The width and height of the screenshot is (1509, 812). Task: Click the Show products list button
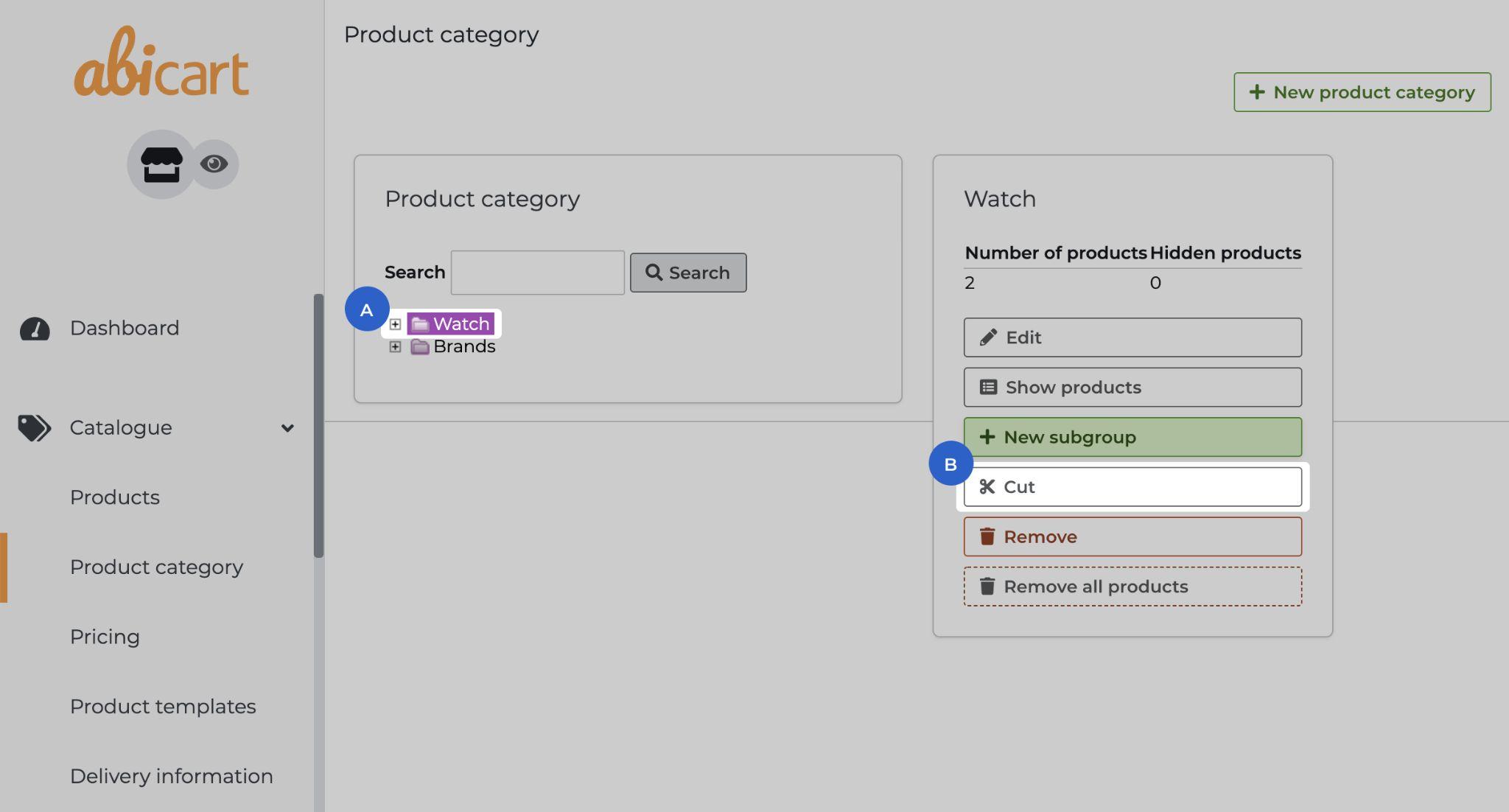[1132, 388]
